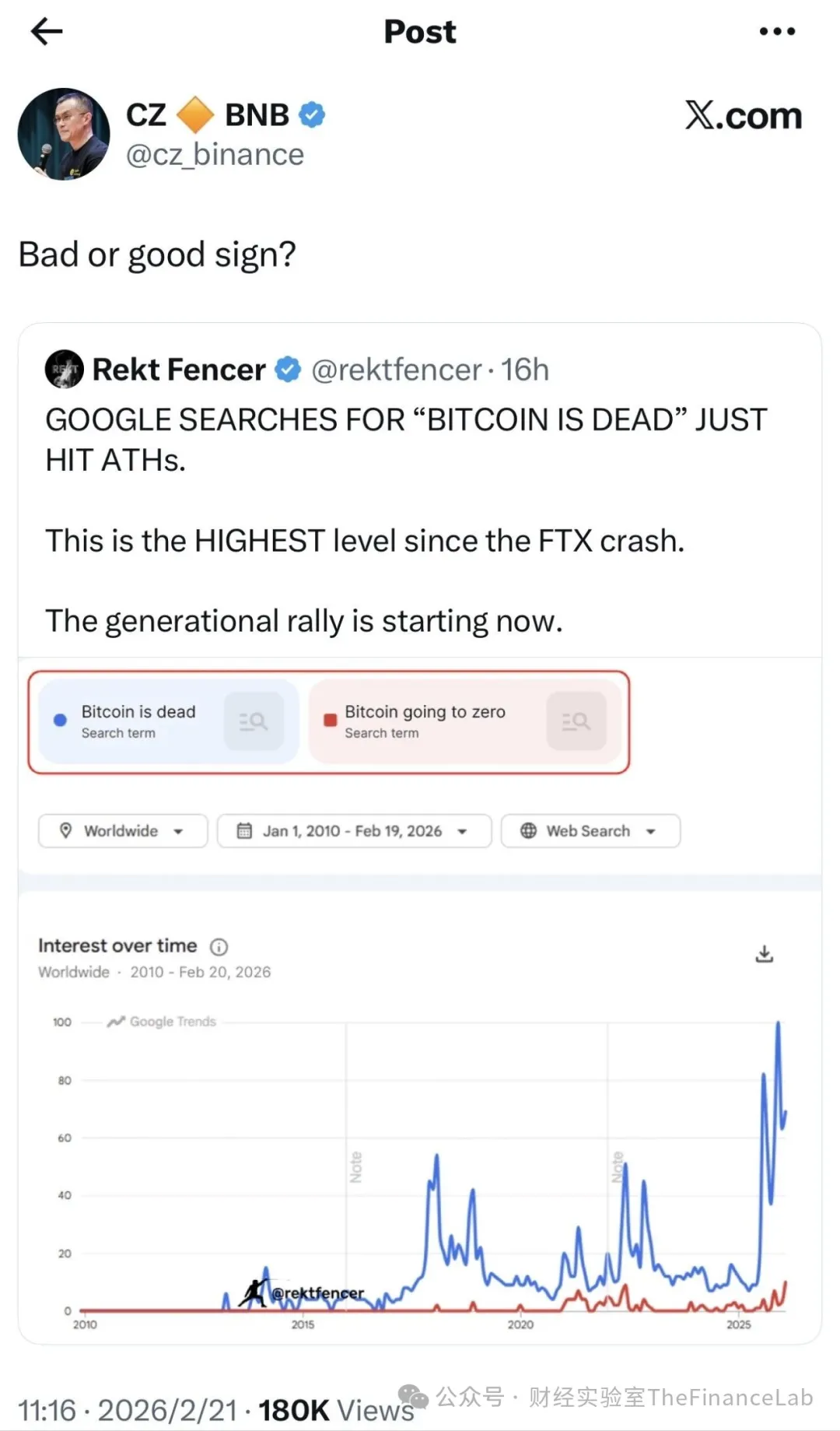The image size is (840, 1431).
Task: Select the blue dot color marker
Action: click(x=60, y=721)
